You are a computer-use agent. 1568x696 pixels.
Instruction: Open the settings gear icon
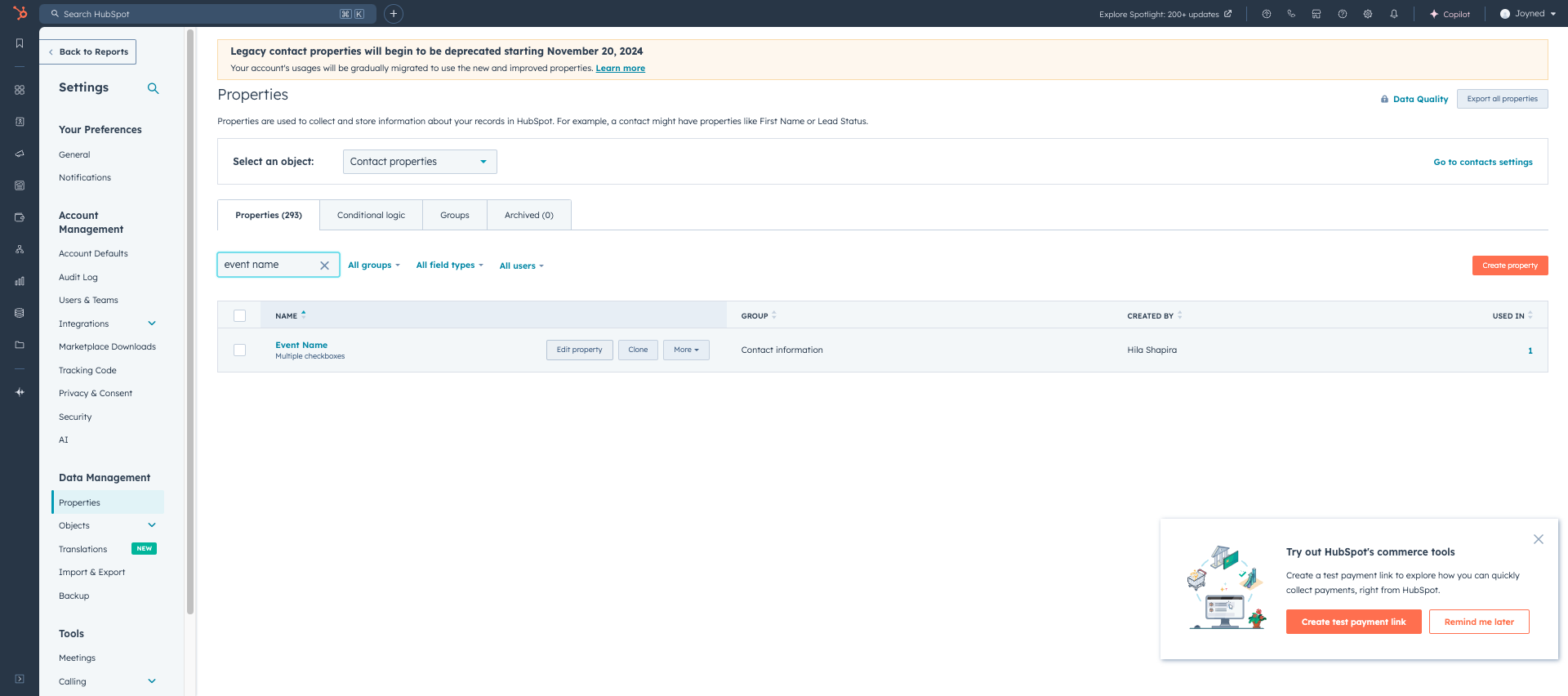pos(1368,14)
